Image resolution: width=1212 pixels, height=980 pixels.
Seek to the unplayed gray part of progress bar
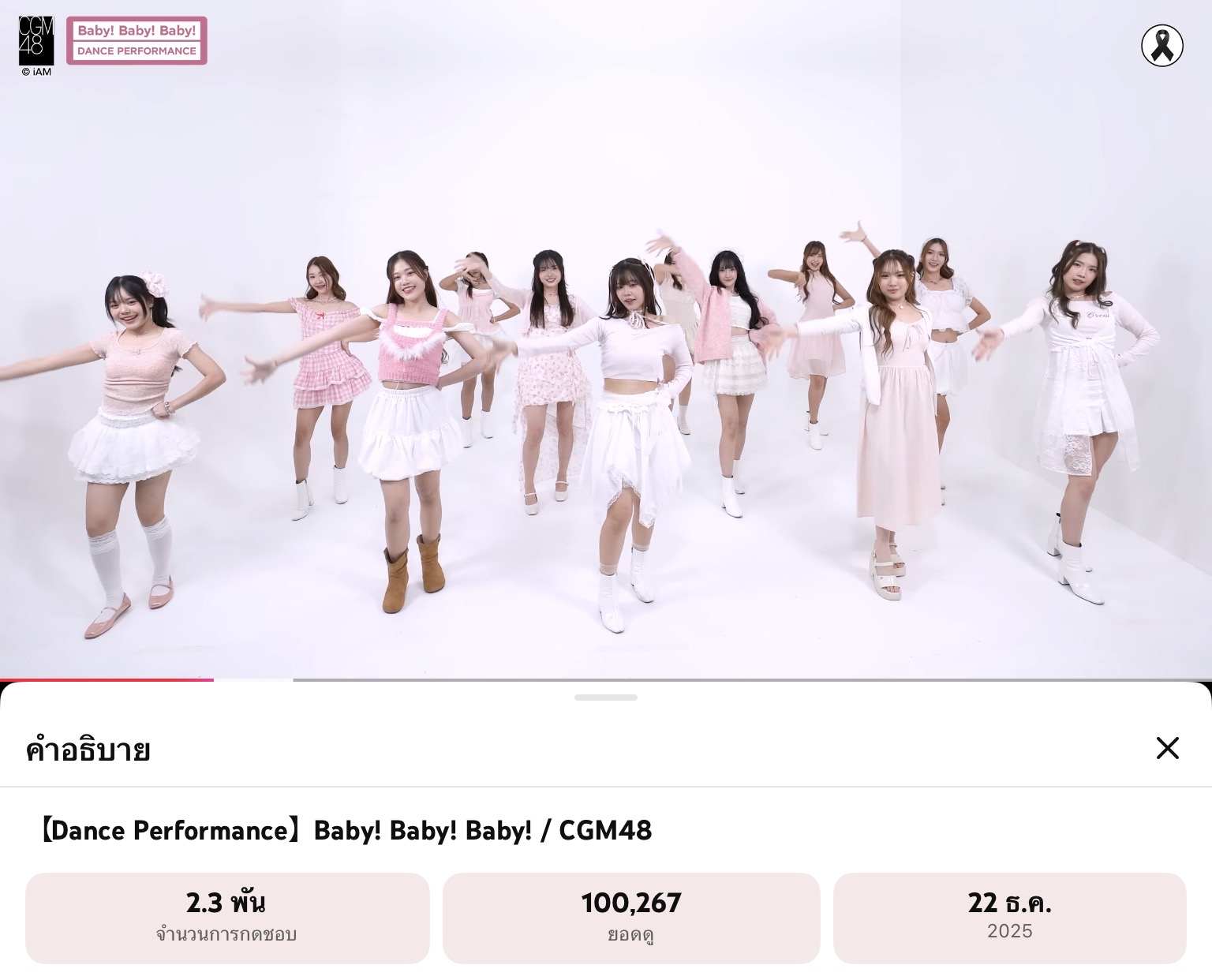point(752,679)
